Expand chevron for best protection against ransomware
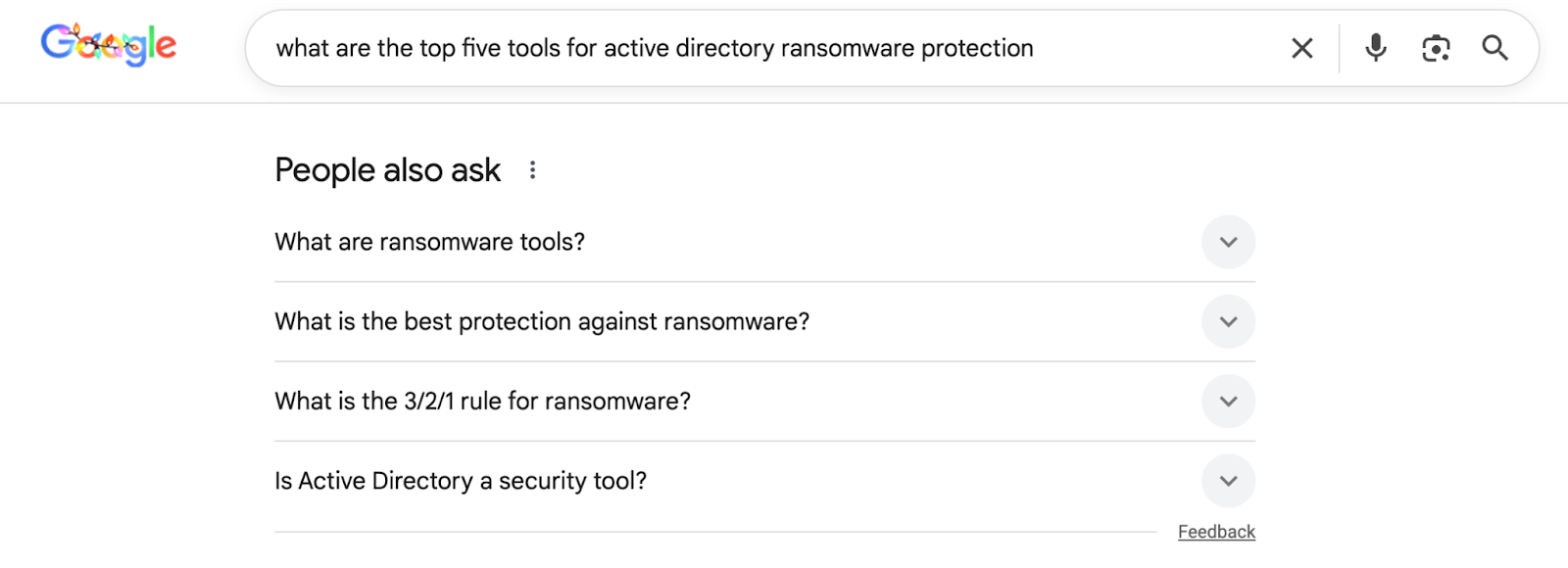This screenshot has width=1568, height=568. click(x=1228, y=321)
